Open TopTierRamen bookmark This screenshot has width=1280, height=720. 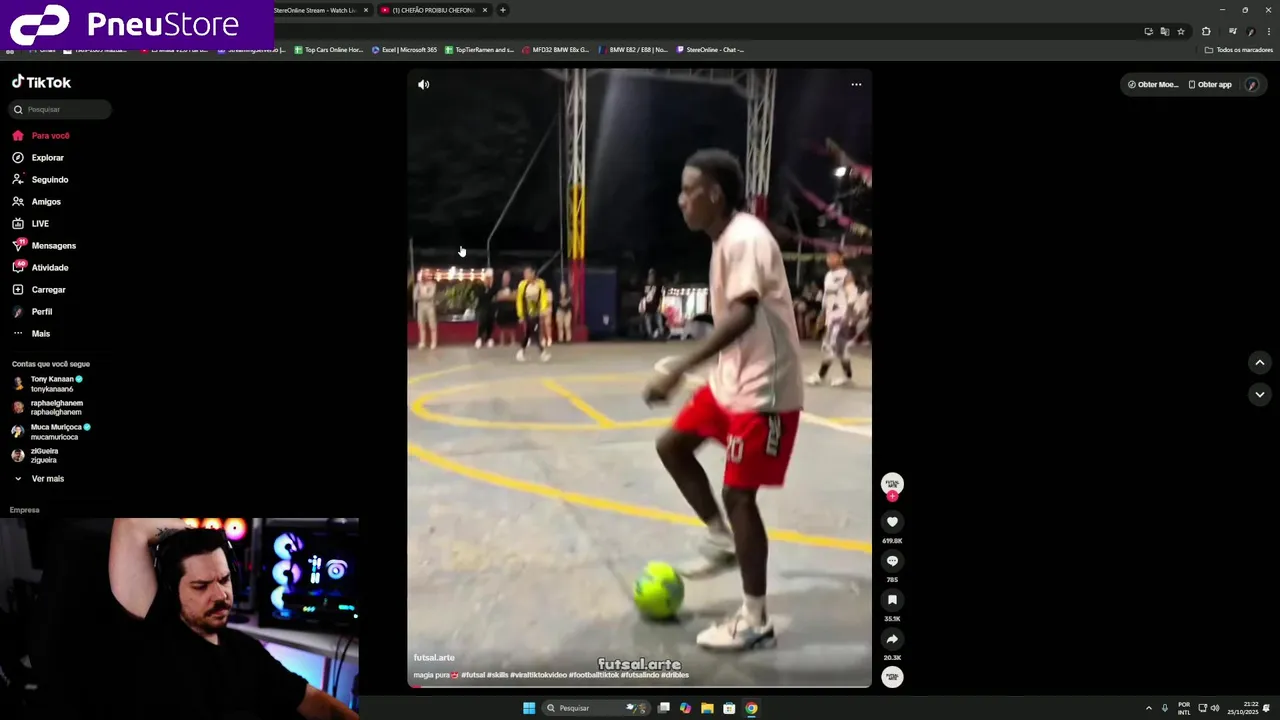click(480, 49)
